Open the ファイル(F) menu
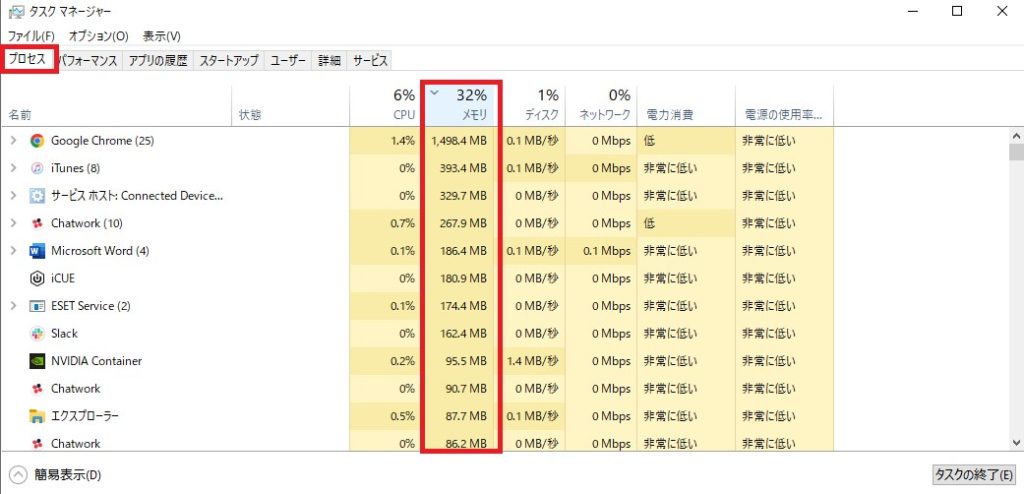Viewport: 1024px width, 494px height. point(31,35)
